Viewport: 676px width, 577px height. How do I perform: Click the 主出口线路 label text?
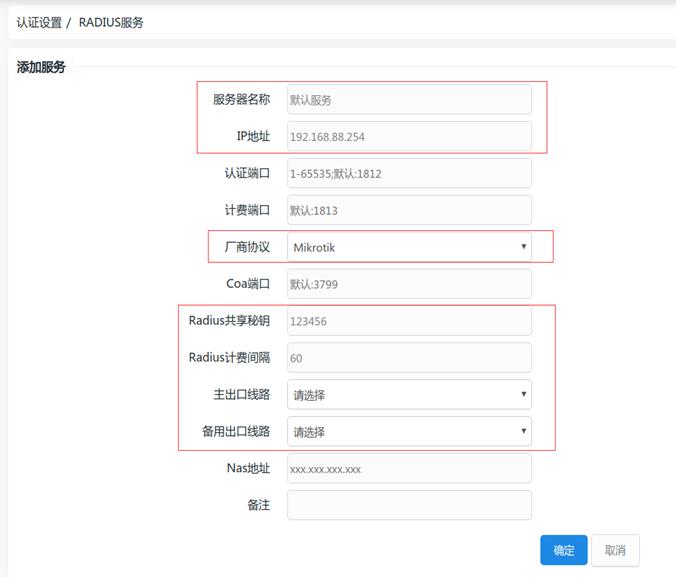[235, 394]
